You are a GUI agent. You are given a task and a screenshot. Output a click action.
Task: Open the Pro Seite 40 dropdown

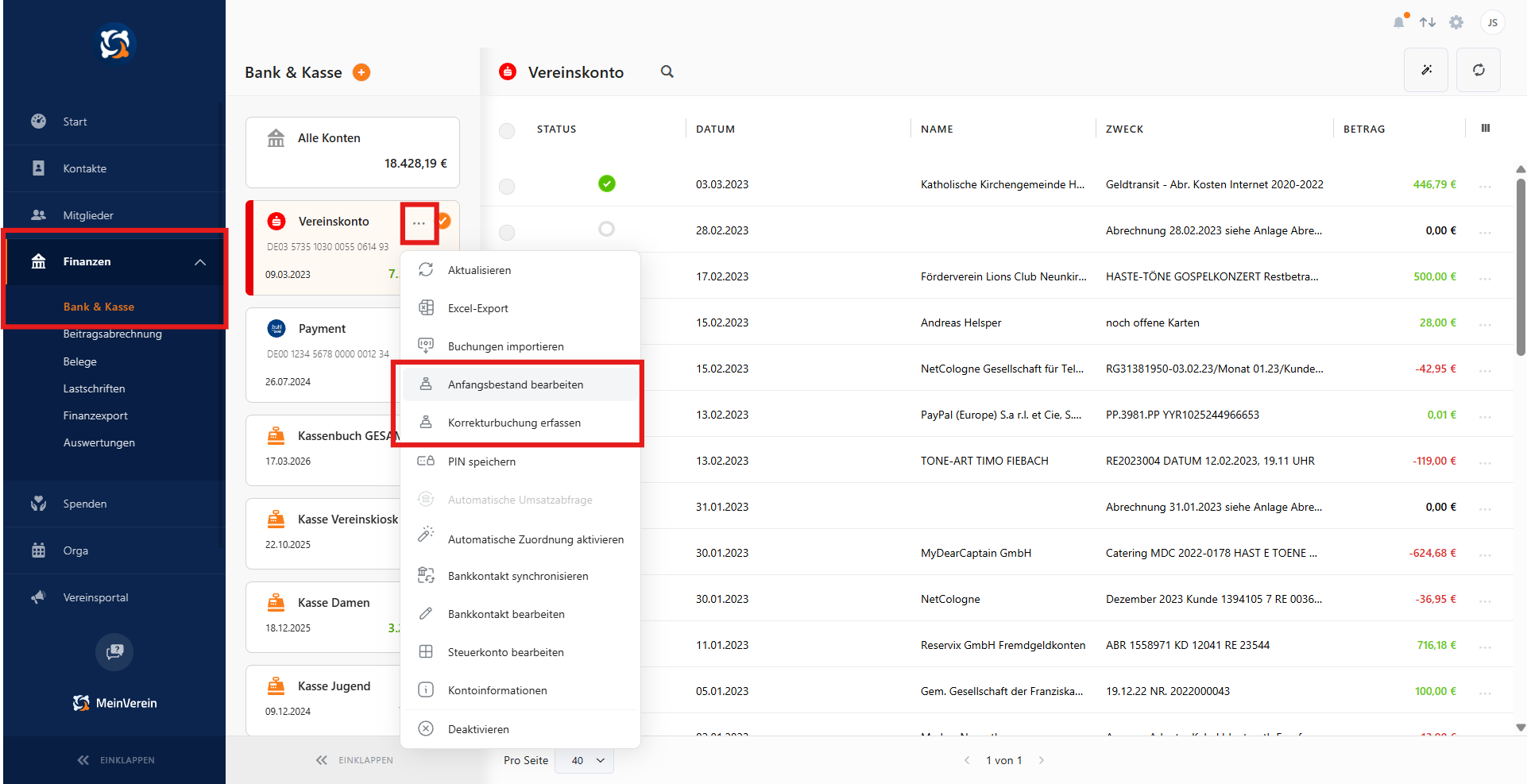584,760
